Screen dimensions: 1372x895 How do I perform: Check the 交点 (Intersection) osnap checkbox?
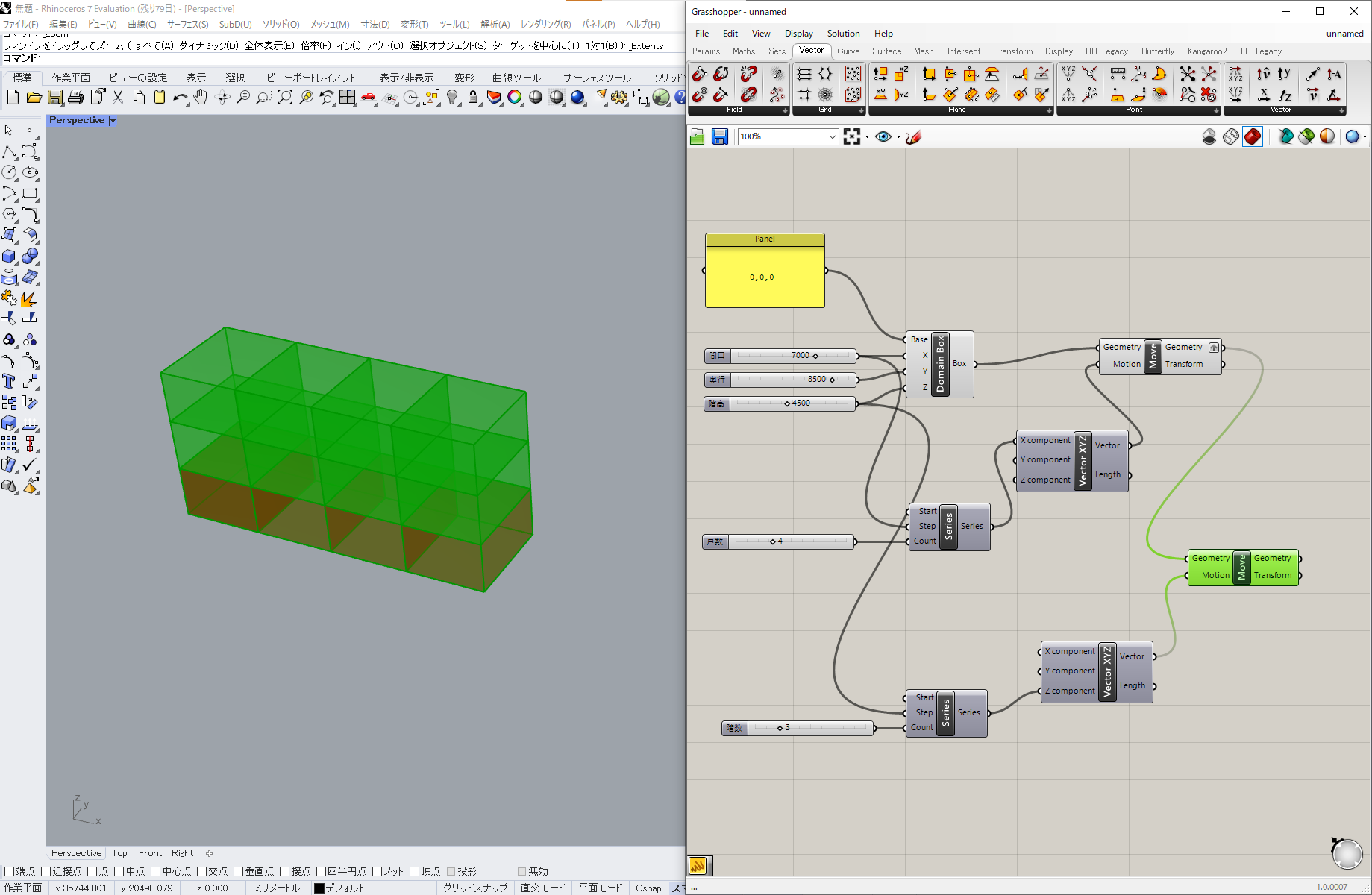[x=201, y=871]
